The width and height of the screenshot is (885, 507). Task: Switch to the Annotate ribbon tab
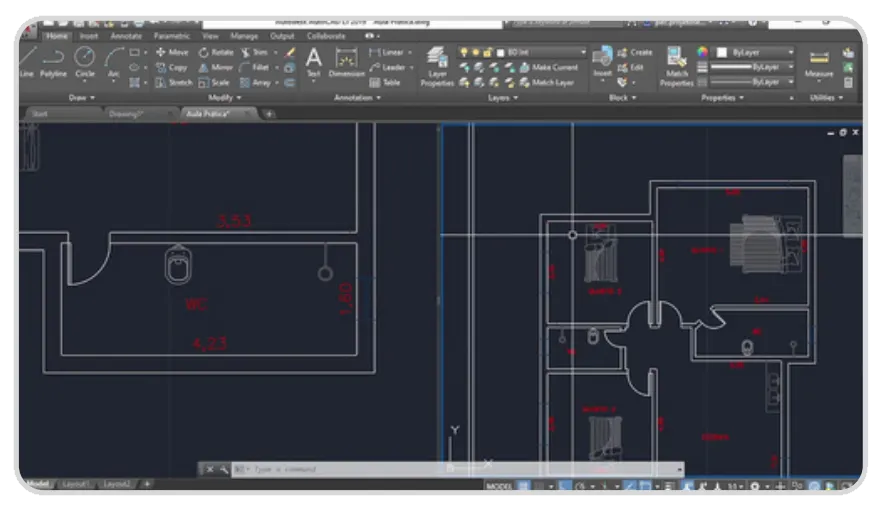click(126, 36)
